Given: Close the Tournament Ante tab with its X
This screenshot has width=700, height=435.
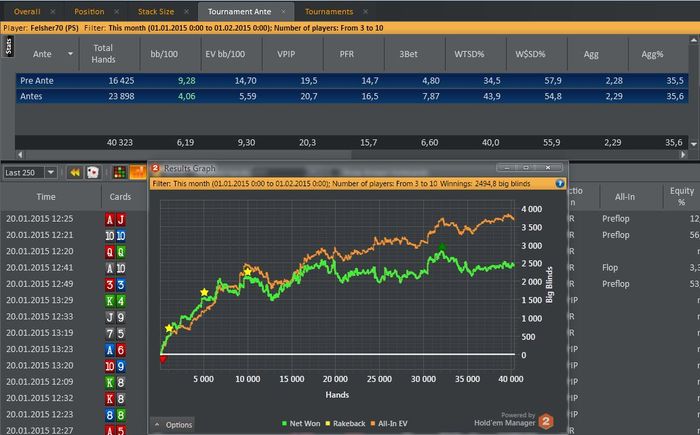Looking at the screenshot, I should point(283,12).
